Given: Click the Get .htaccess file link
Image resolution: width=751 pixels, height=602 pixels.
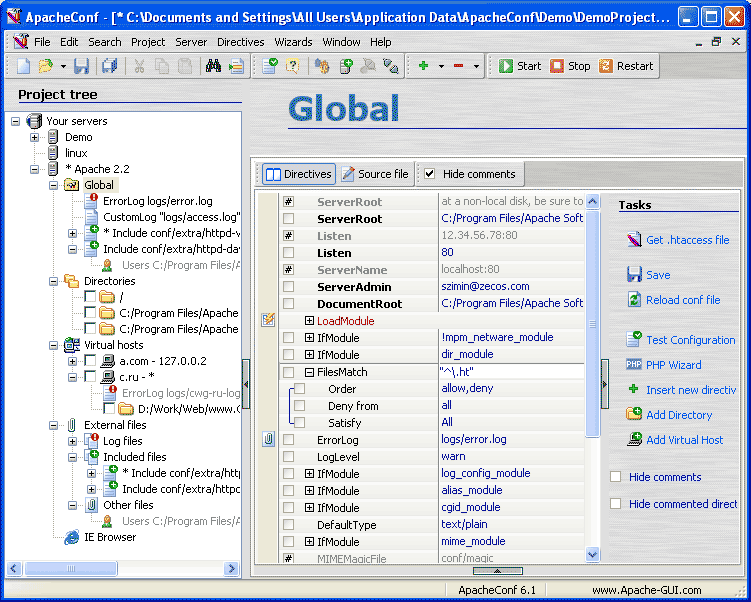Looking at the screenshot, I should click(687, 240).
